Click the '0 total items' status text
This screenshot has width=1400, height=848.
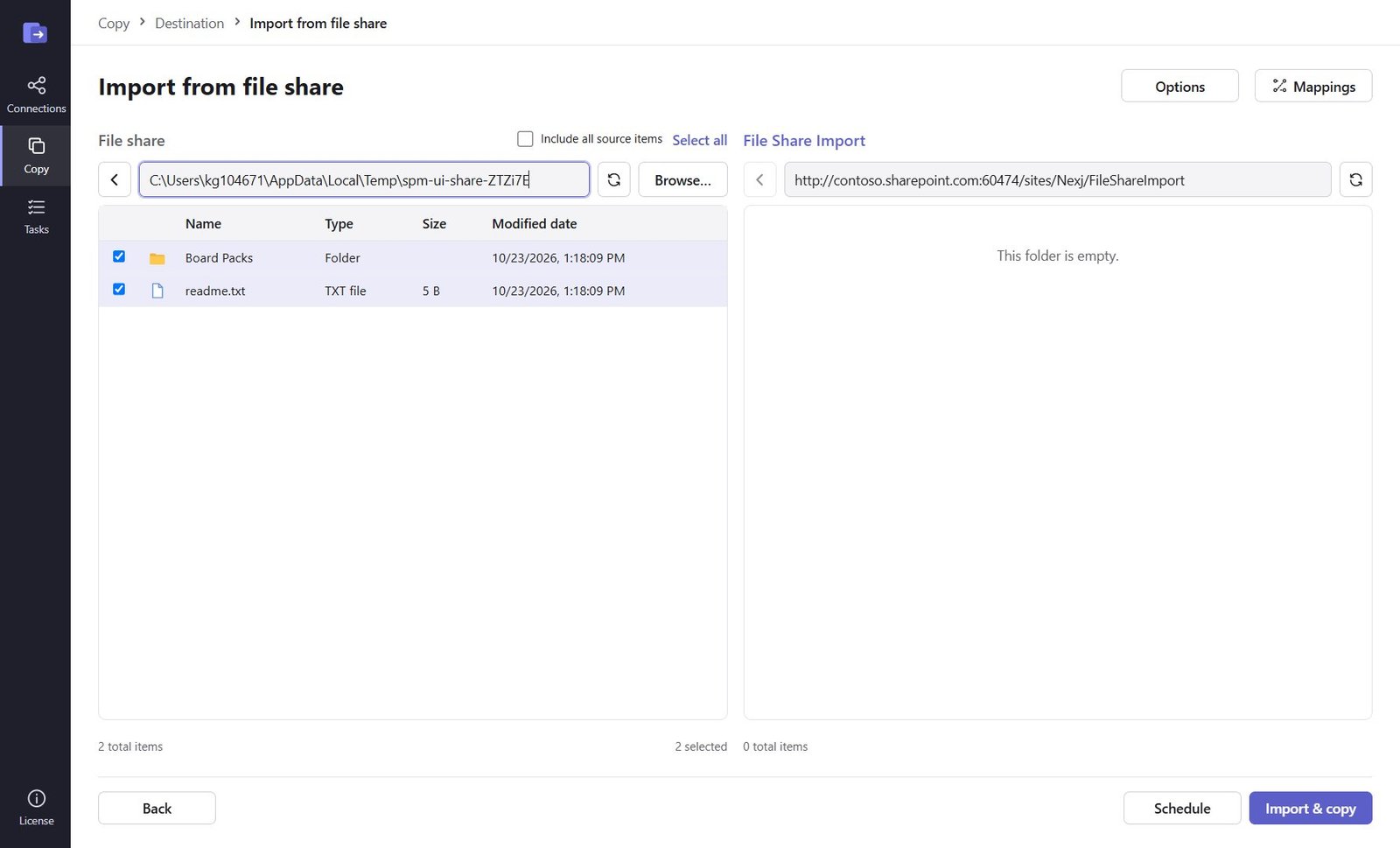pyautogui.click(x=775, y=746)
